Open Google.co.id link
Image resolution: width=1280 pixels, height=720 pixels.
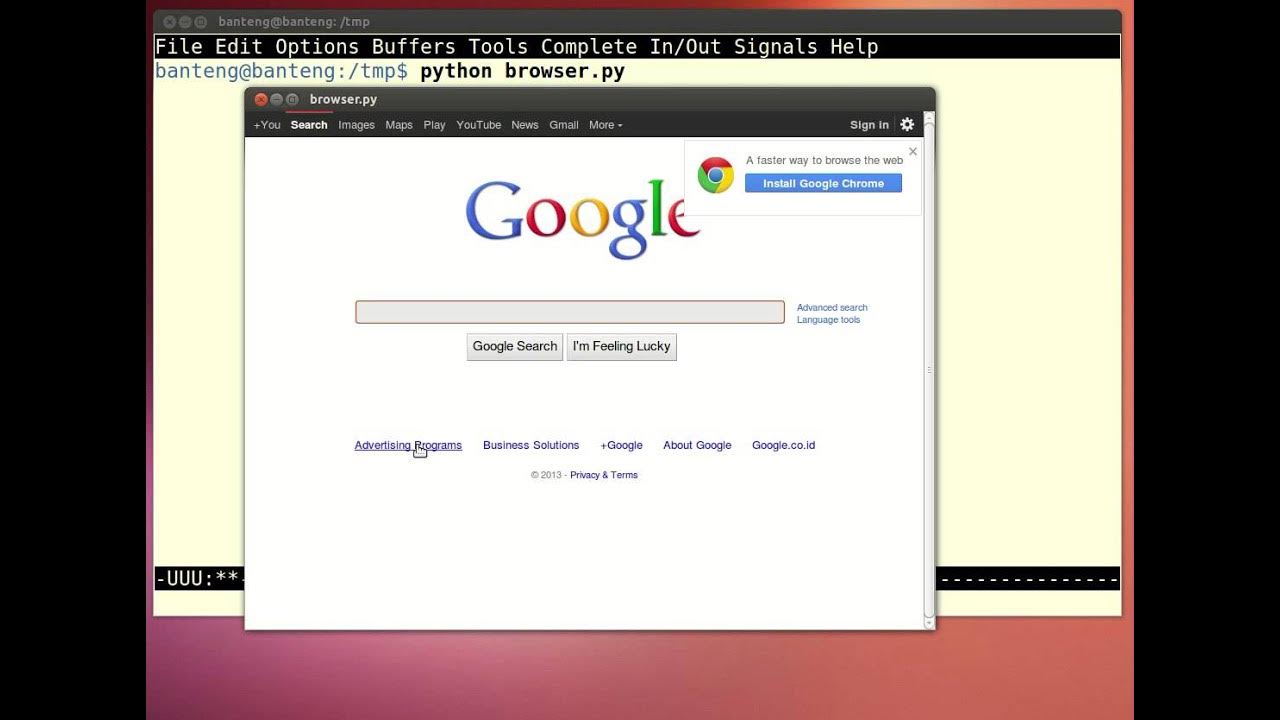[x=783, y=445]
